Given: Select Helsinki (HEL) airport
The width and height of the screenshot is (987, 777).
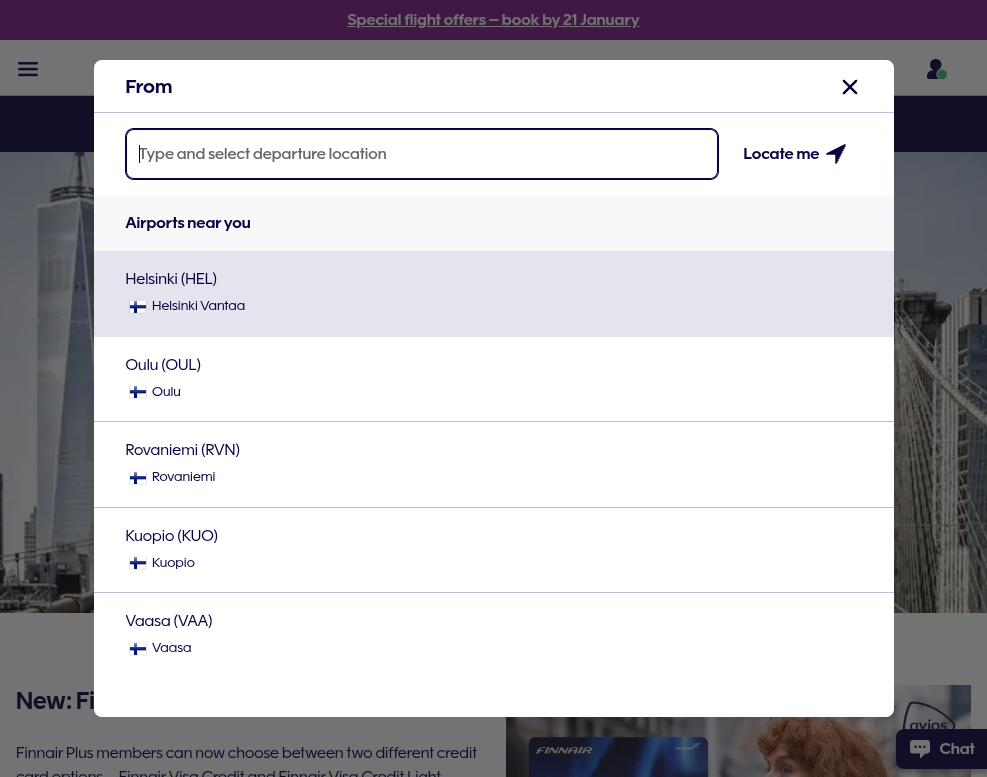Looking at the screenshot, I should (x=494, y=293).
